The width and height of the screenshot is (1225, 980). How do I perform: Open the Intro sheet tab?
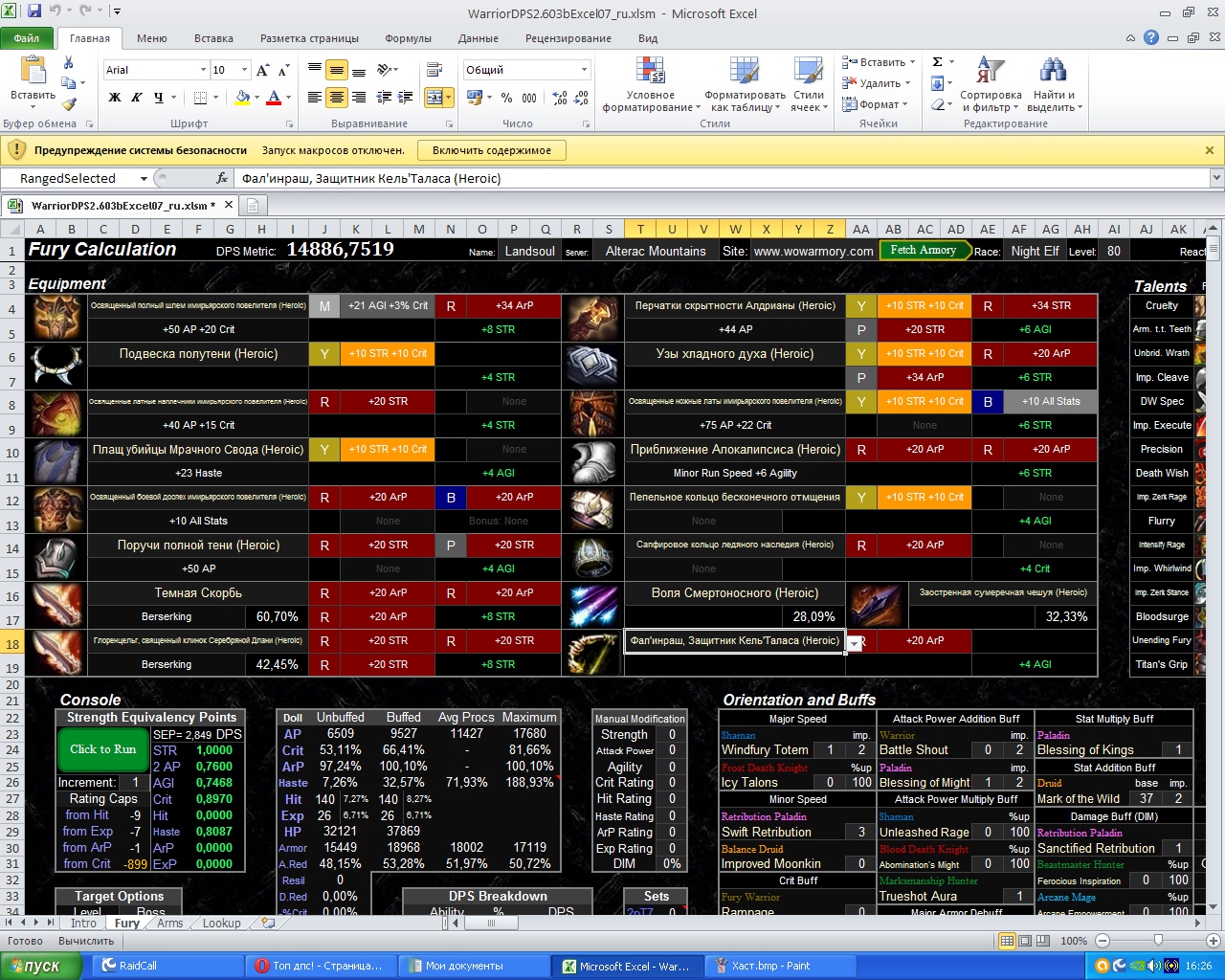click(x=83, y=924)
